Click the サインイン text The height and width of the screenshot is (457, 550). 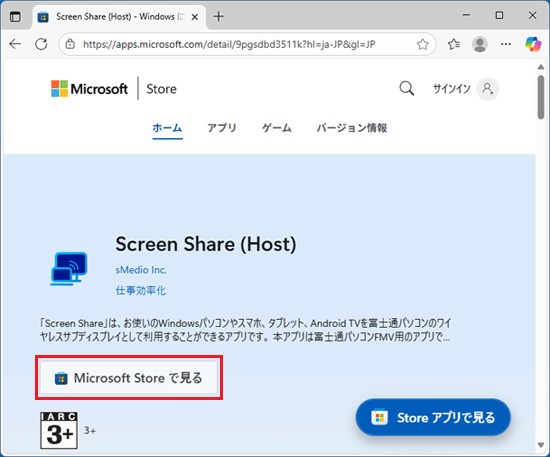pyautogui.click(x=451, y=89)
